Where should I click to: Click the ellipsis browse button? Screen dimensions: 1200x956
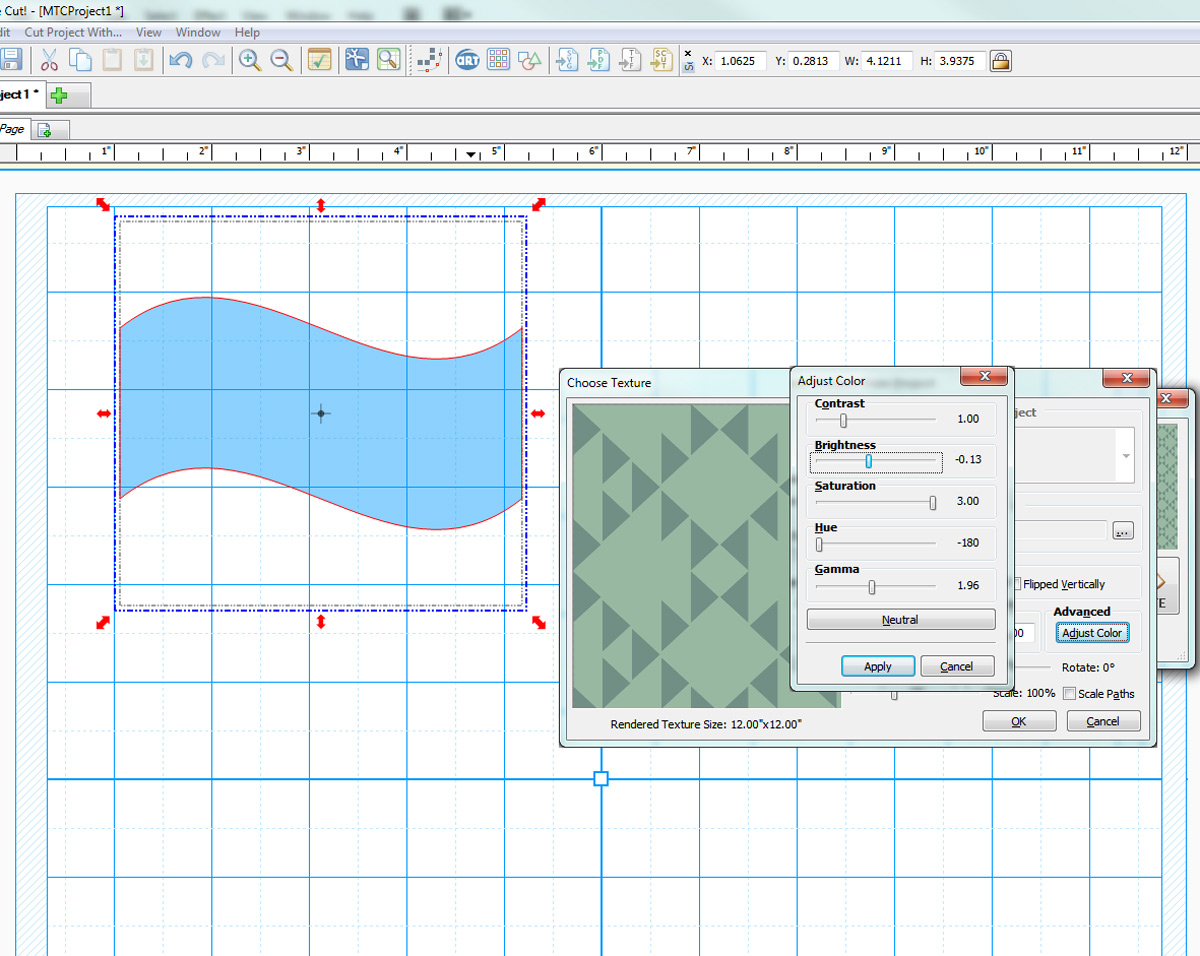coord(1122,531)
